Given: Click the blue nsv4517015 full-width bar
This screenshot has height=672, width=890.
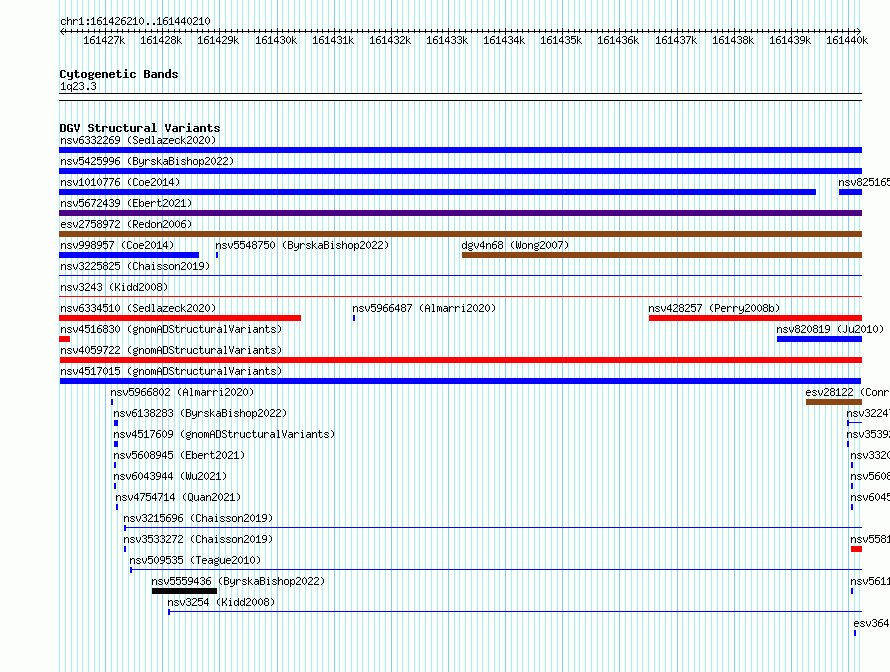Looking at the screenshot, I should 460,381.
